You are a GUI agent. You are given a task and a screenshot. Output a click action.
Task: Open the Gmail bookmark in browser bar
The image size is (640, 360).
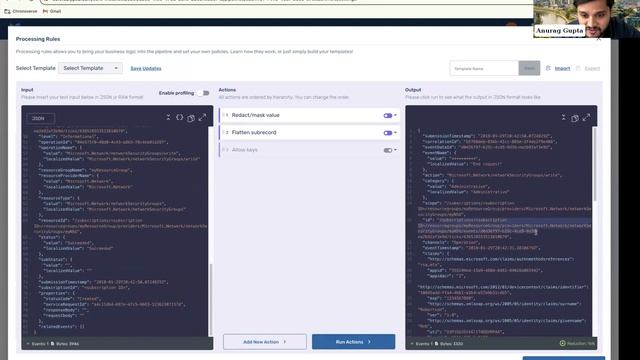tap(52, 11)
